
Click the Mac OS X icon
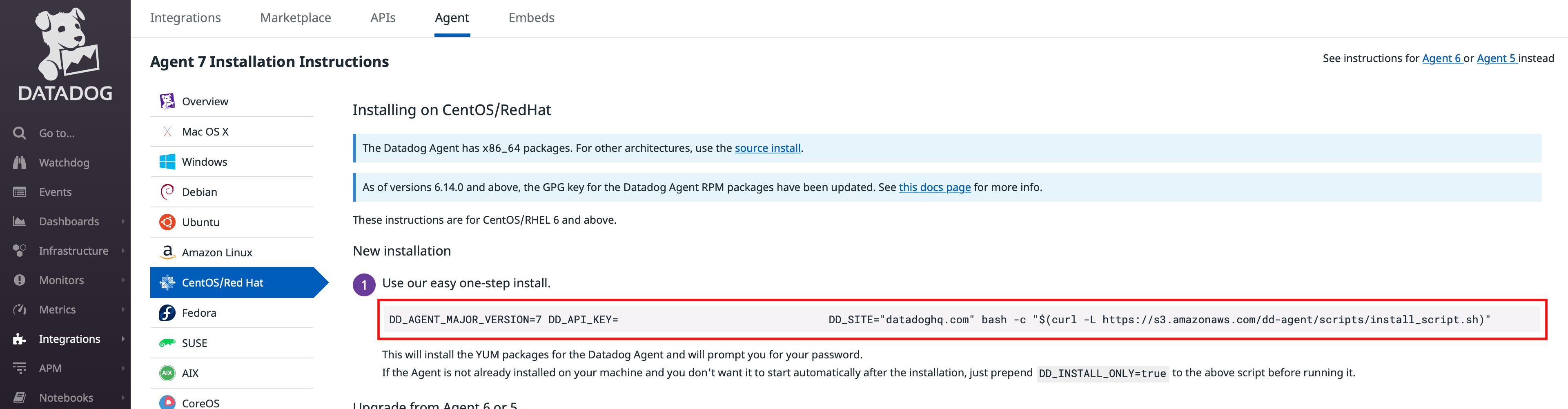[x=167, y=131]
